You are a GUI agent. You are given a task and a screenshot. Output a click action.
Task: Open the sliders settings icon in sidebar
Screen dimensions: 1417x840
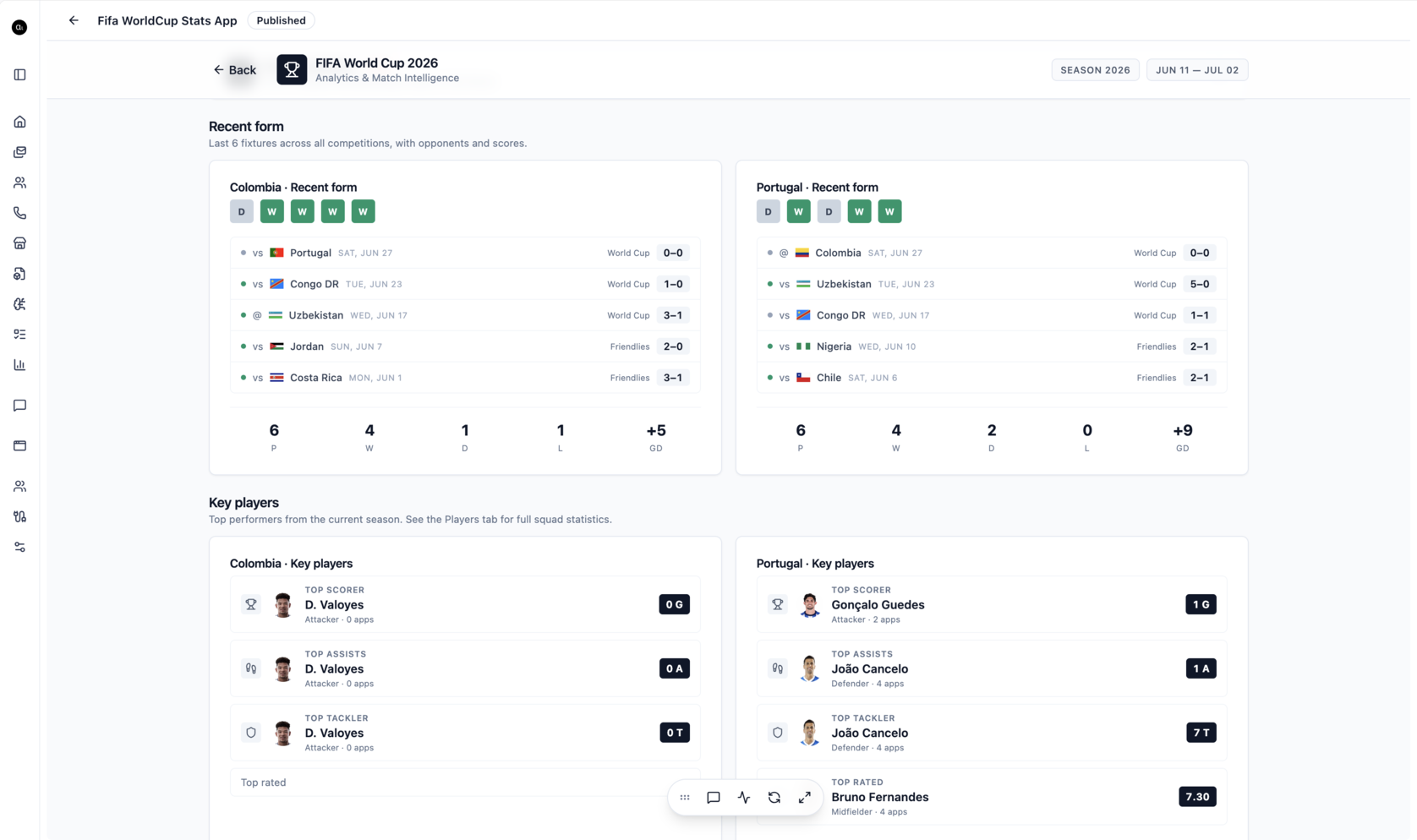coord(19,547)
